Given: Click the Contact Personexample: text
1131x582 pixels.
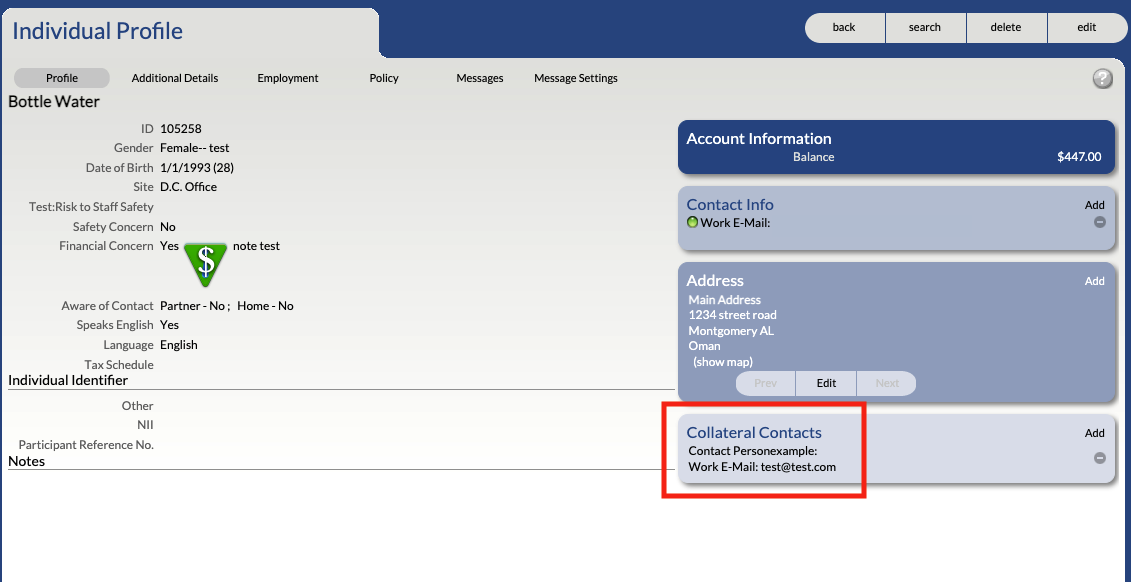Looking at the screenshot, I should coord(752,451).
